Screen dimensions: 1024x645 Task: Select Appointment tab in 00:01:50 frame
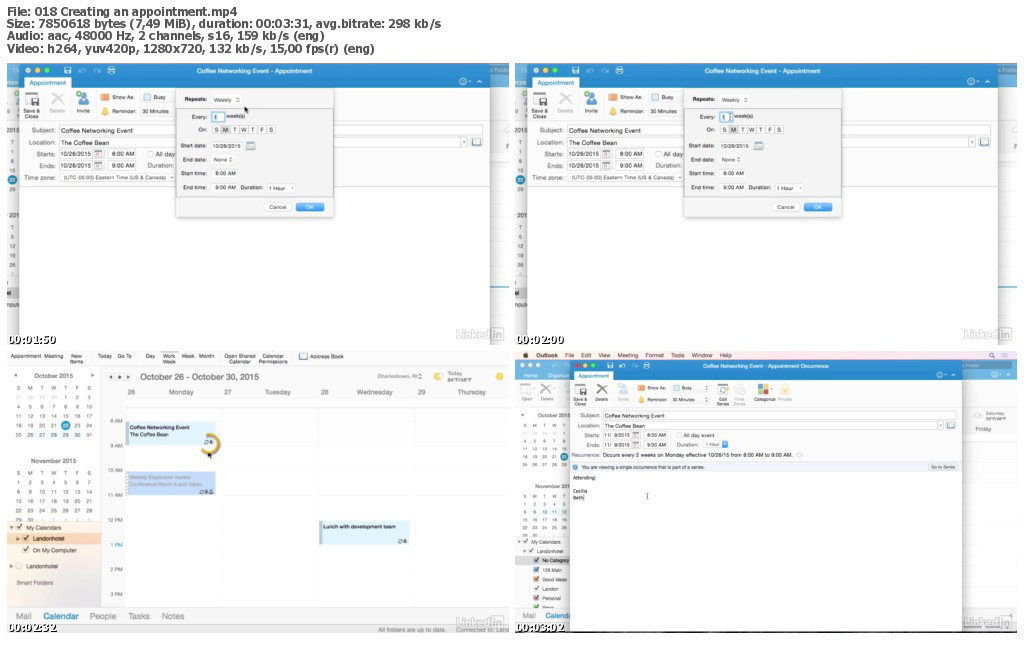(48, 83)
